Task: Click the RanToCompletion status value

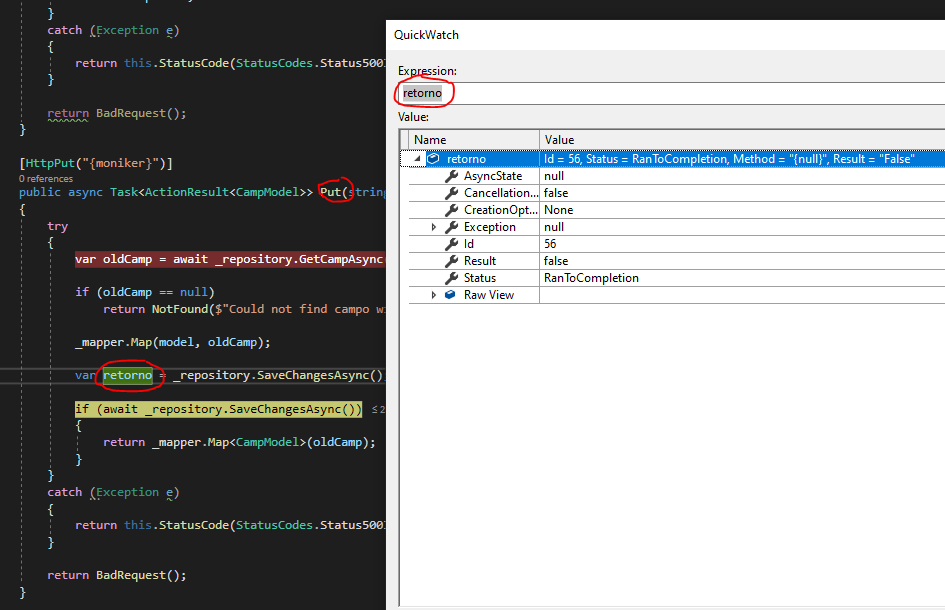Action: 591,278
